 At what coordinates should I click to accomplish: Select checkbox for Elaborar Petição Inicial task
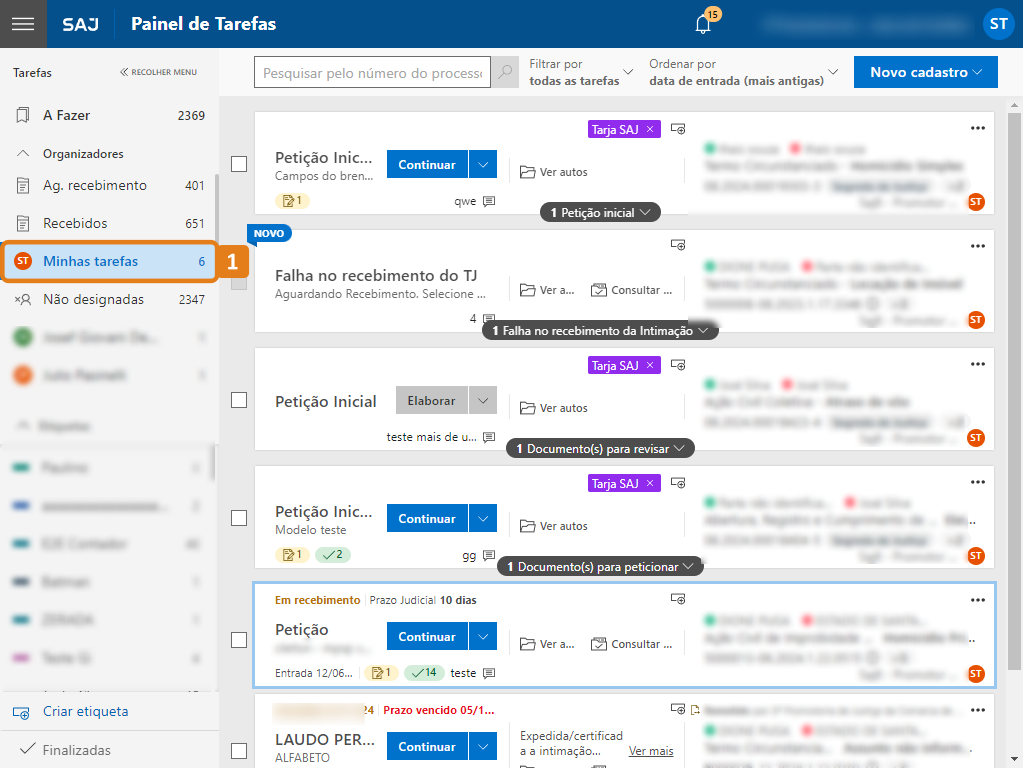click(239, 400)
